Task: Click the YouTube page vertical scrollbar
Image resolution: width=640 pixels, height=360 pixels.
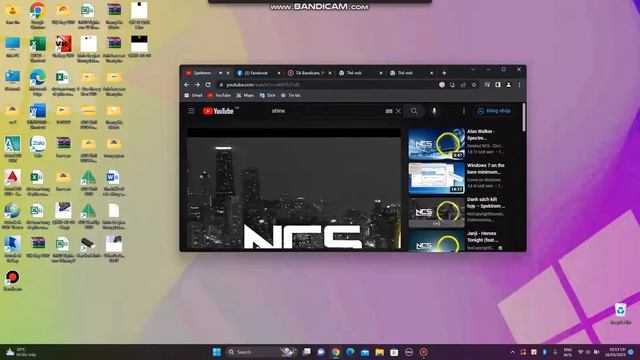Action: [524, 118]
